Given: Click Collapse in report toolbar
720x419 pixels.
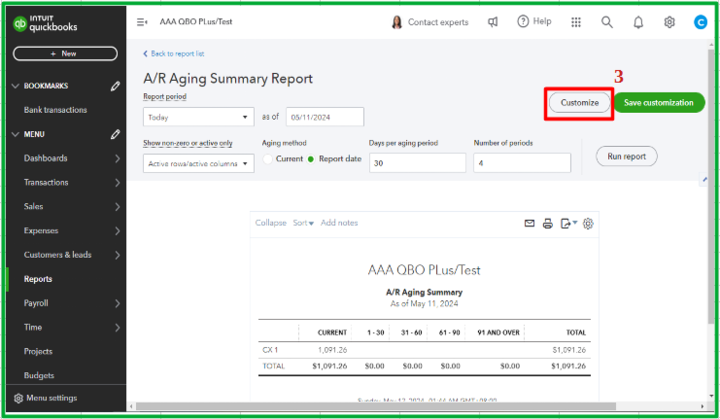Looking at the screenshot, I should (x=271, y=223).
